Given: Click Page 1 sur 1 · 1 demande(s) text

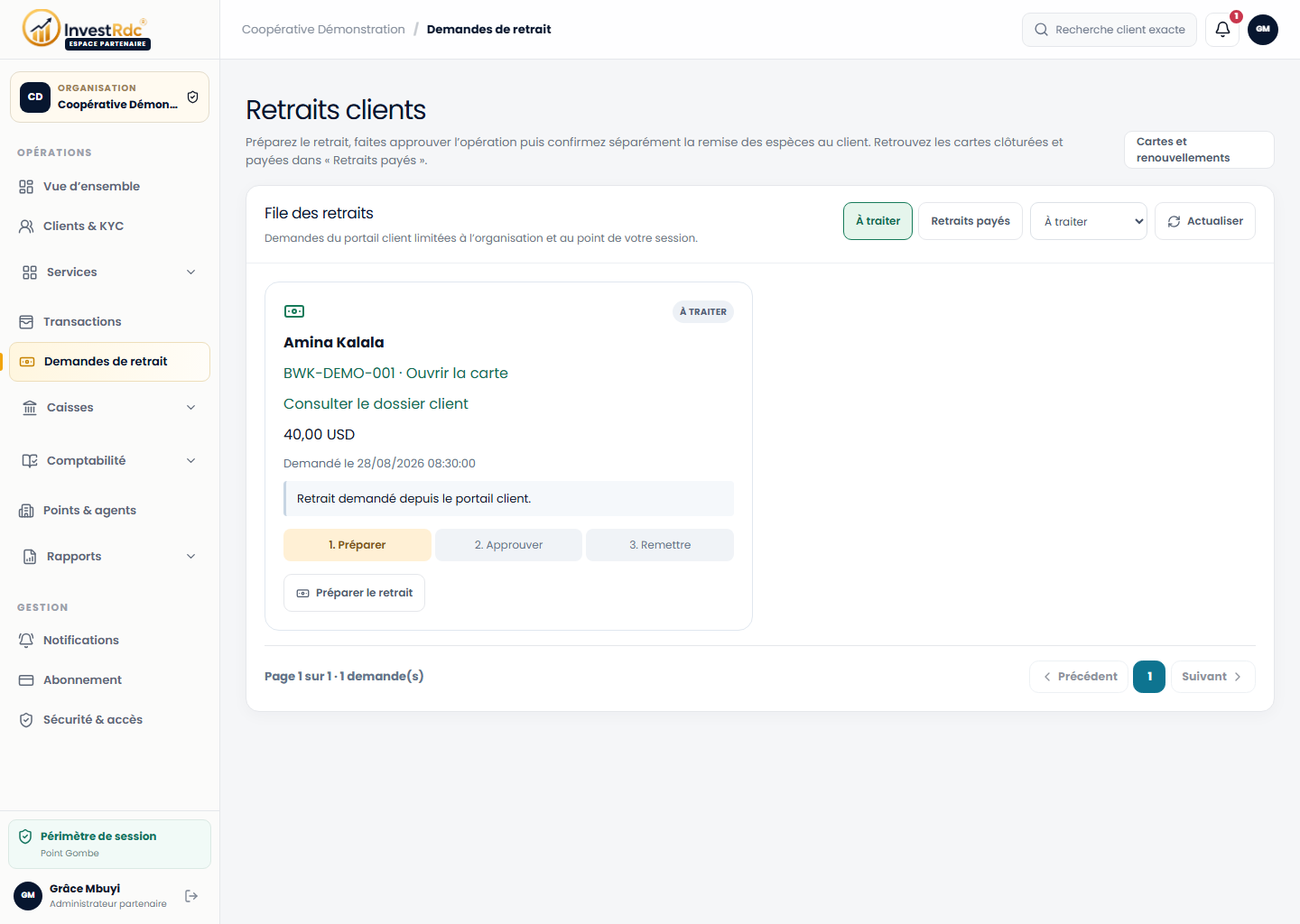Looking at the screenshot, I should pyautogui.click(x=344, y=677).
